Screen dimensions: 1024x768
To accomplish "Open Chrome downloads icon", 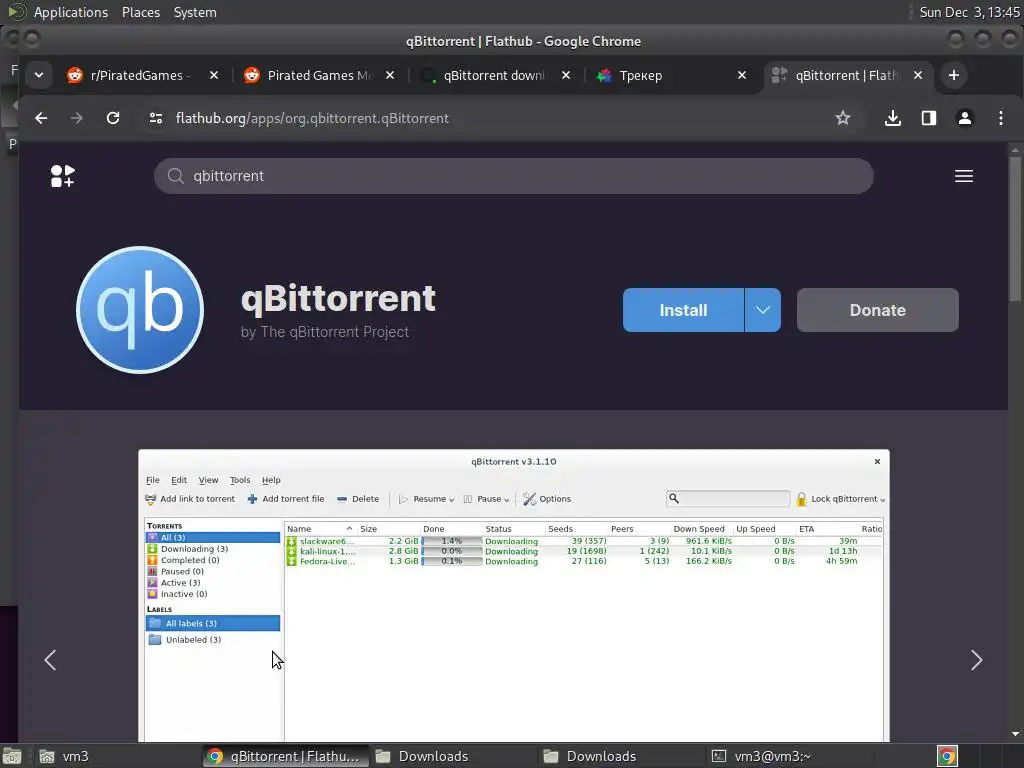I will pyautogui.click(x=893, y=118).
